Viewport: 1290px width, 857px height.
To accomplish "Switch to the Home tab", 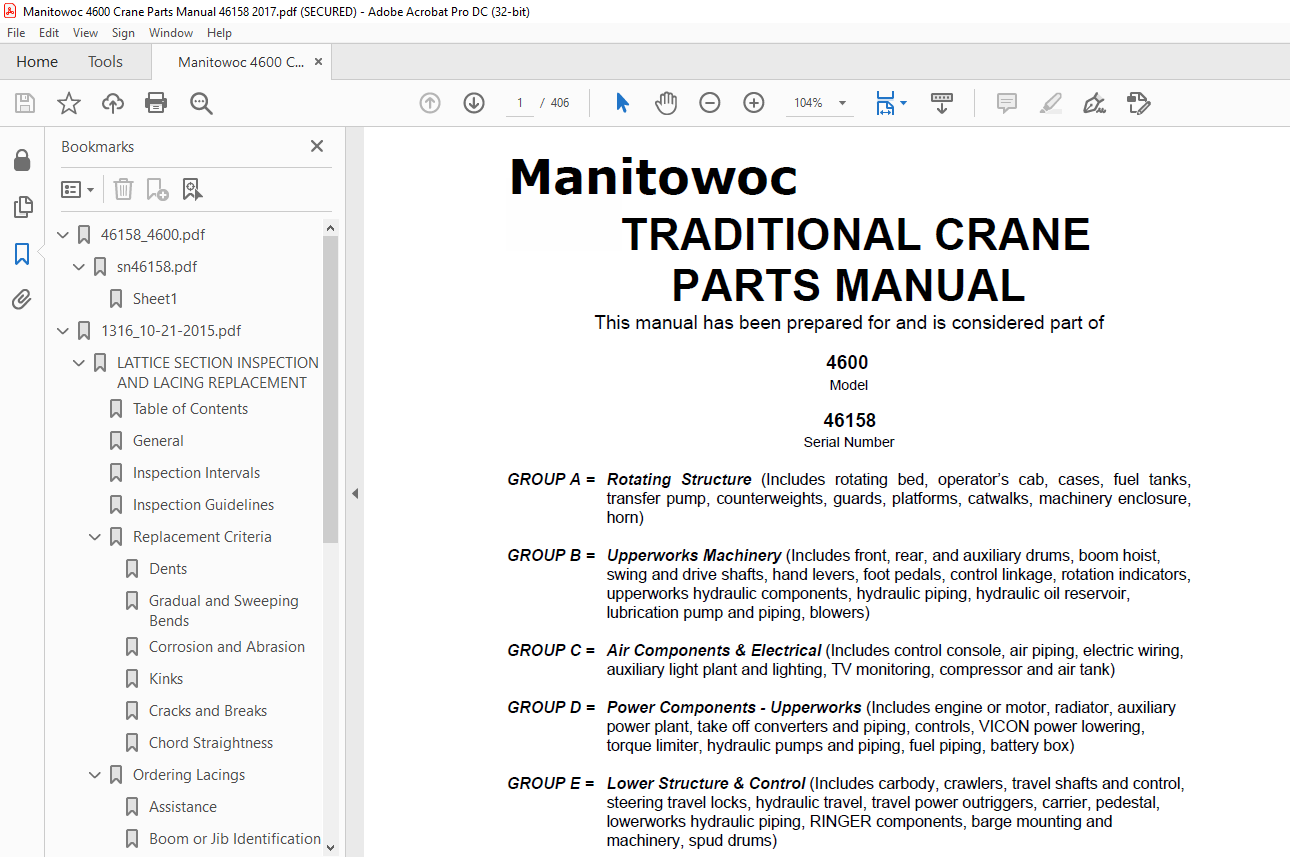I will [37, 62].
